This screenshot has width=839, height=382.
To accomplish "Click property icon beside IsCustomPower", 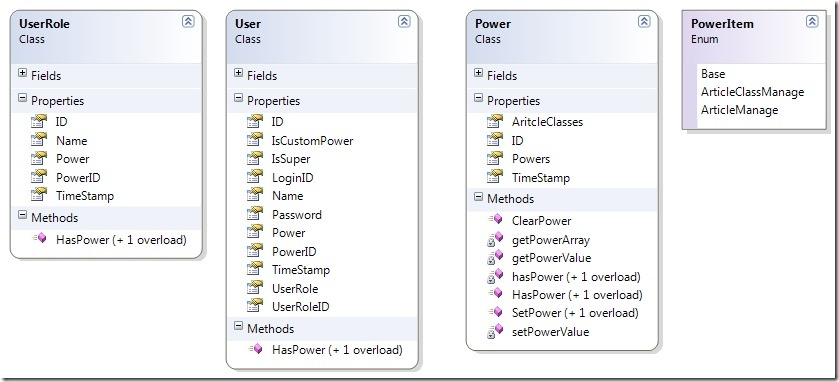I will tap(255, 140).
